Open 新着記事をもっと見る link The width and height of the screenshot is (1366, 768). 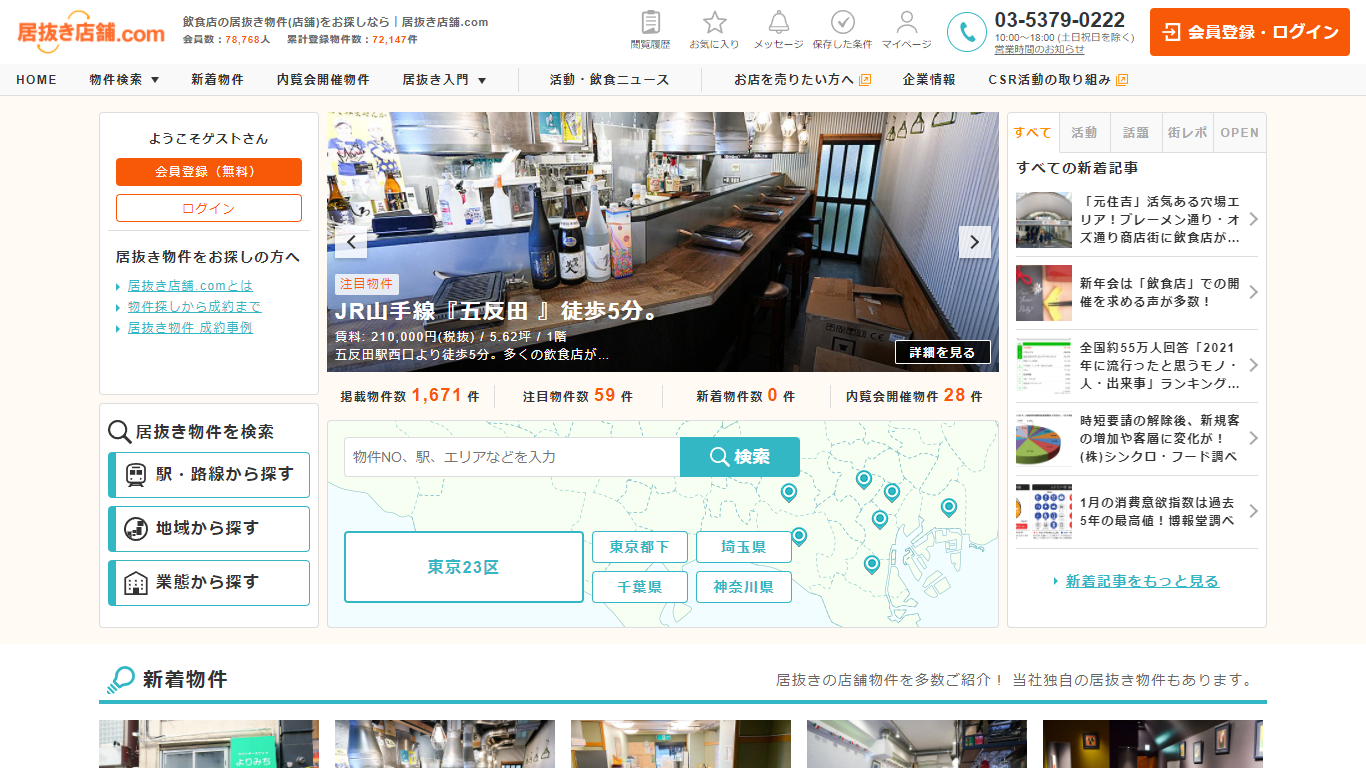click(x=1142, y=581)
